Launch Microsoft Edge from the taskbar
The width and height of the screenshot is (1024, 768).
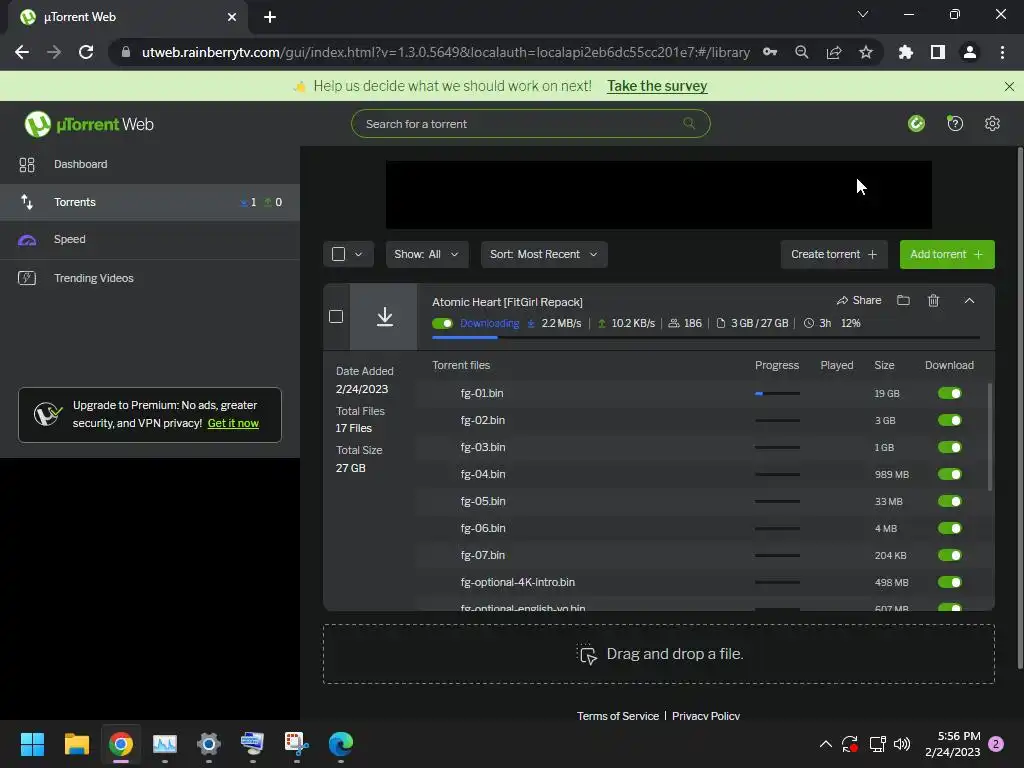[x=340, y=744]
